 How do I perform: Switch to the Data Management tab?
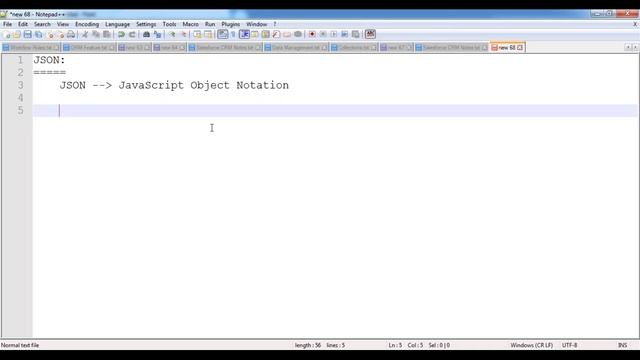(x=296, y=48)
